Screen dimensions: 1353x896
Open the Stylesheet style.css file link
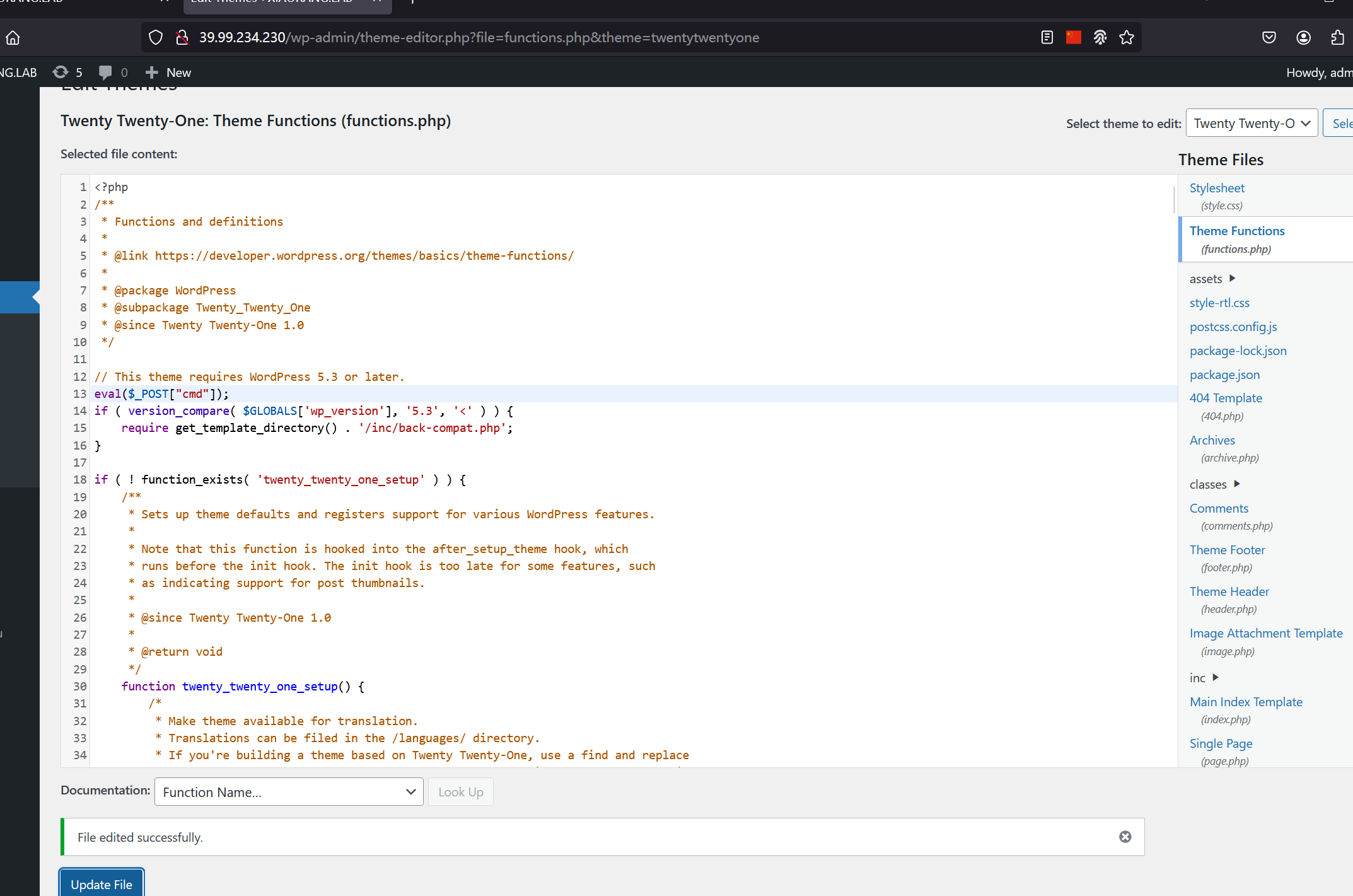[1217, 188]
